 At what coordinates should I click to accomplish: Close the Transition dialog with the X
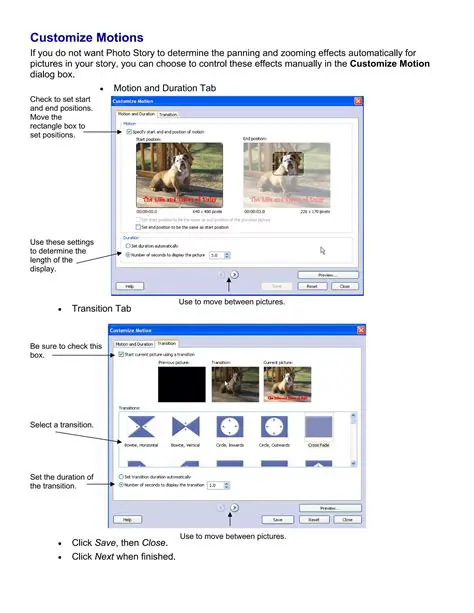(x=361, y=330)
